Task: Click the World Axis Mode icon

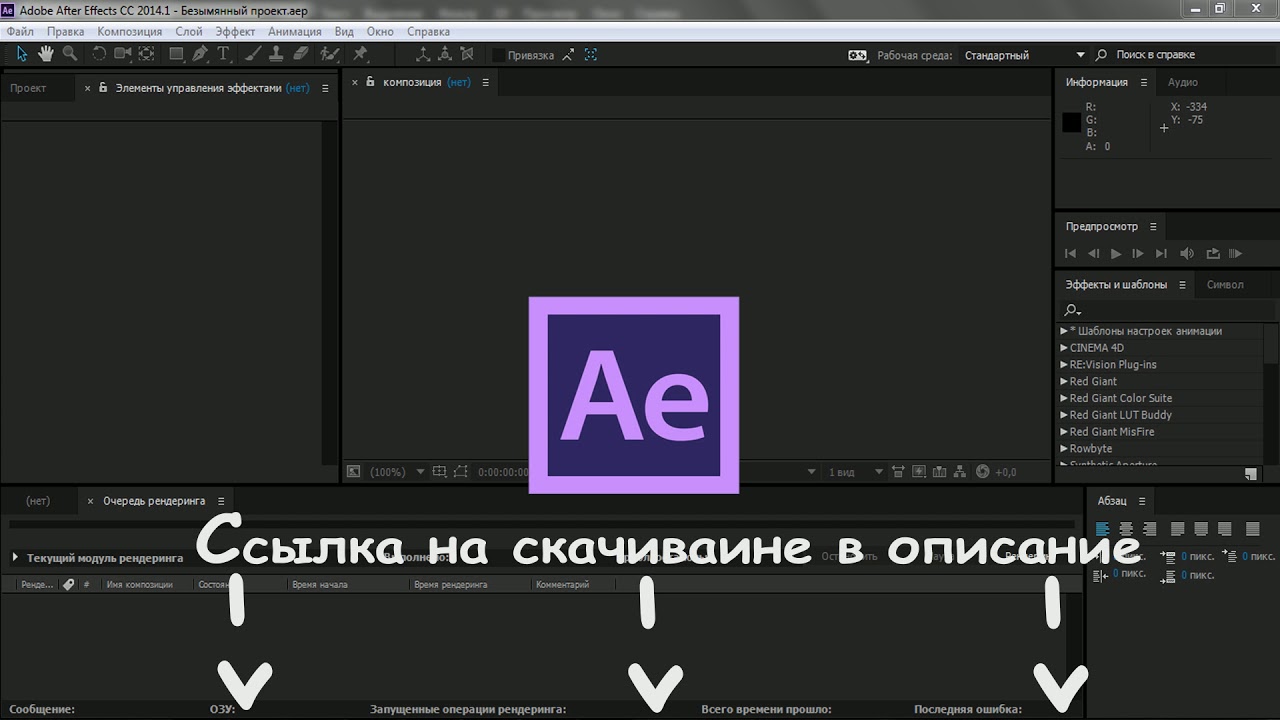Action: 446,55
